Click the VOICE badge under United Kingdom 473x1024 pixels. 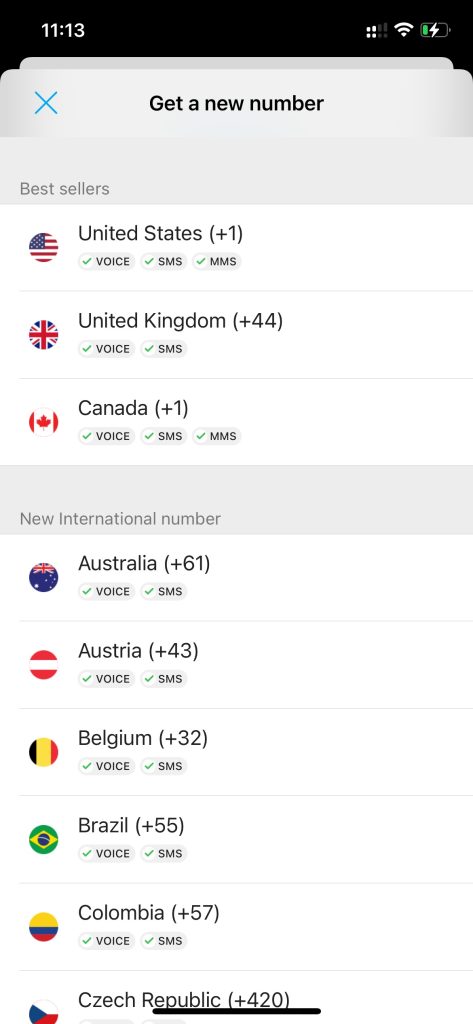[x=106, y=349]
